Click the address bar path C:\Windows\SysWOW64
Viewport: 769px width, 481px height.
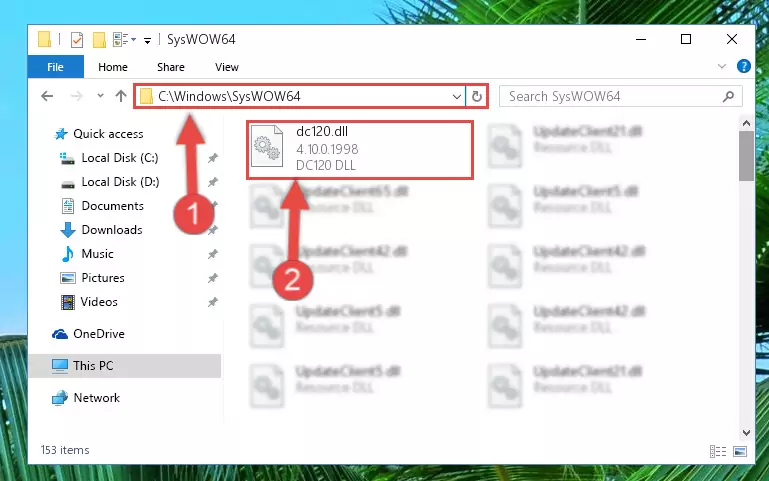229,96
